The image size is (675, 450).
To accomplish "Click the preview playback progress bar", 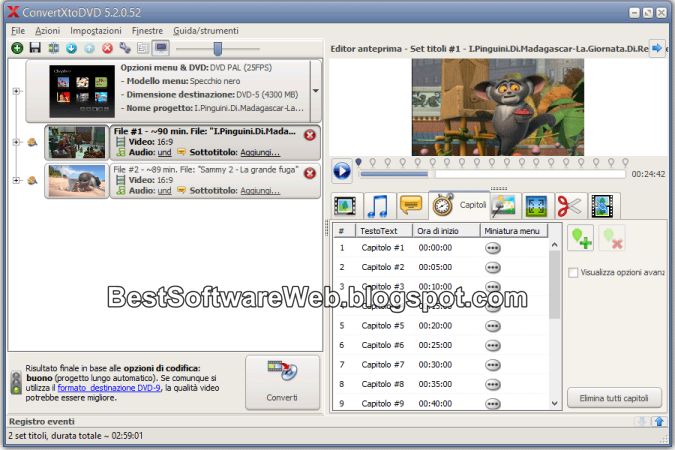I will [492, 174].
